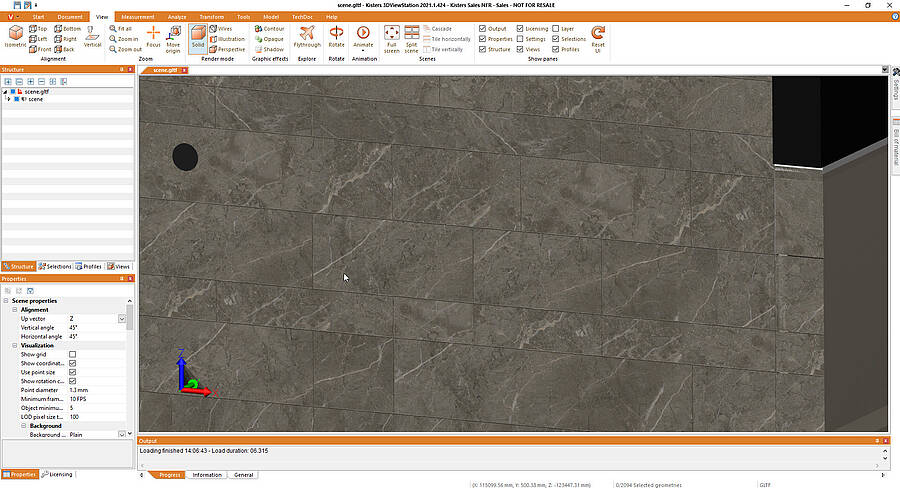This screenshot has height=488, width=900.
Task: Enable Show grid checkbox in Properties
Action: click(72, 354)
